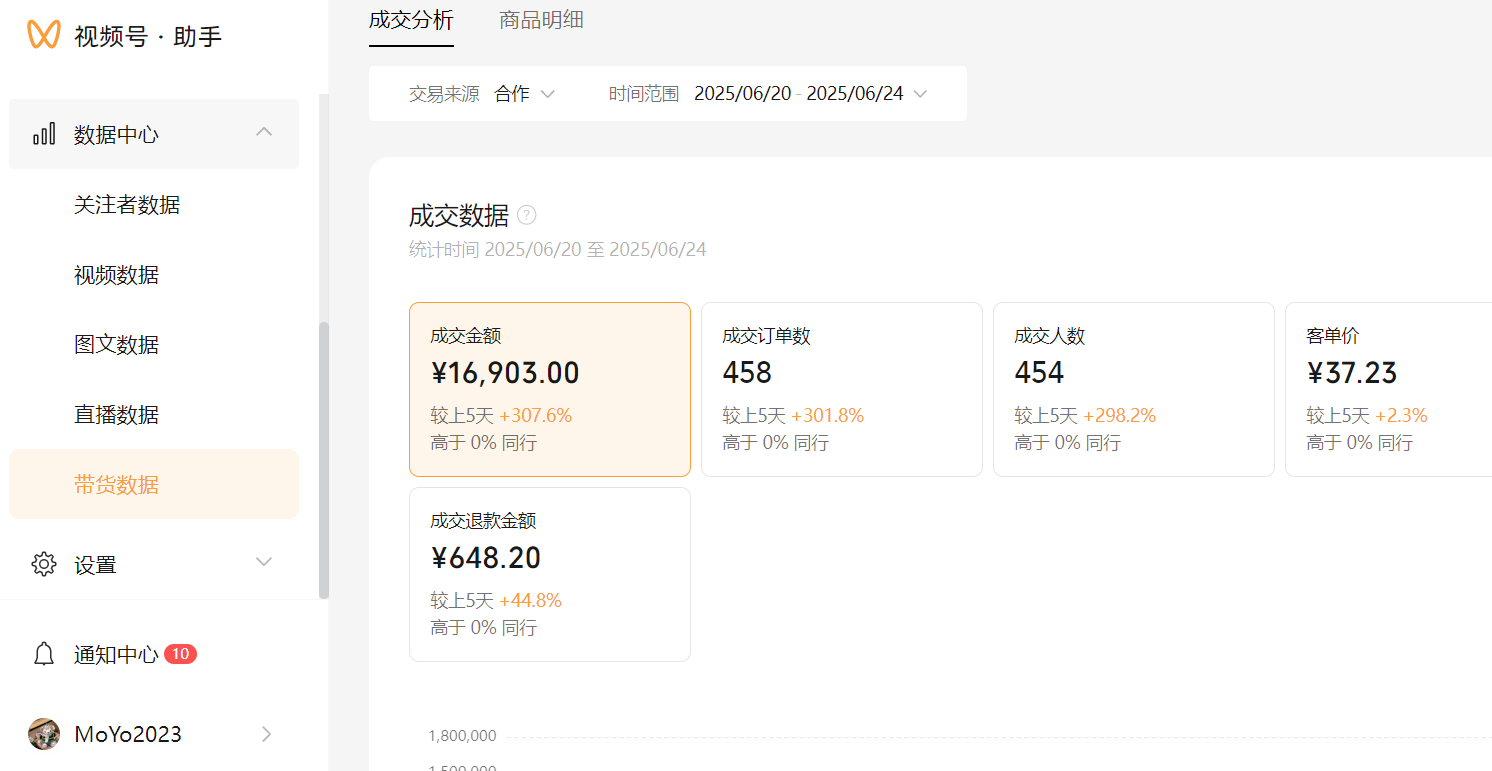This screenshot has width=1492, height=771.
Task: Click the 454 buyer count value
Action: (x=1039, y=373)
